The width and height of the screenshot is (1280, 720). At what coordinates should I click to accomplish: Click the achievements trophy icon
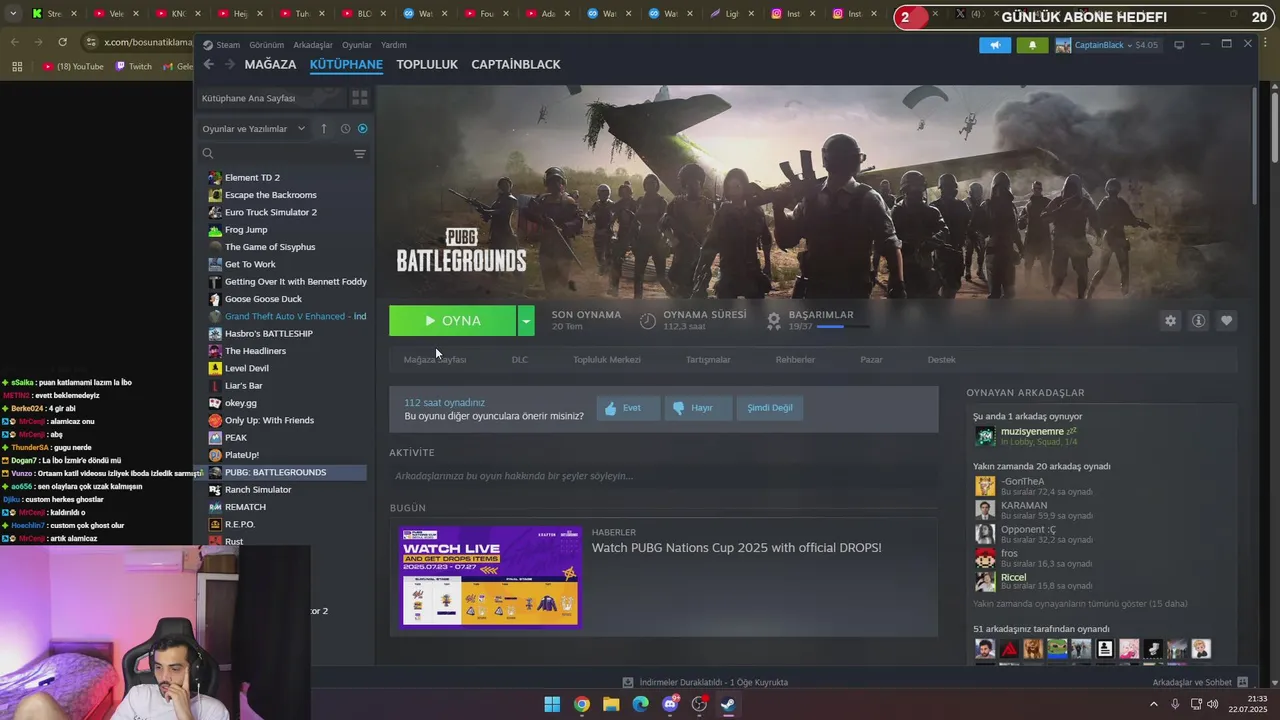773,320
